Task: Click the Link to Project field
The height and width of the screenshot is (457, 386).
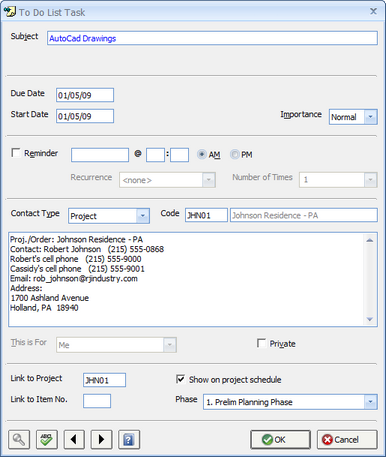Action: point(104,380)
